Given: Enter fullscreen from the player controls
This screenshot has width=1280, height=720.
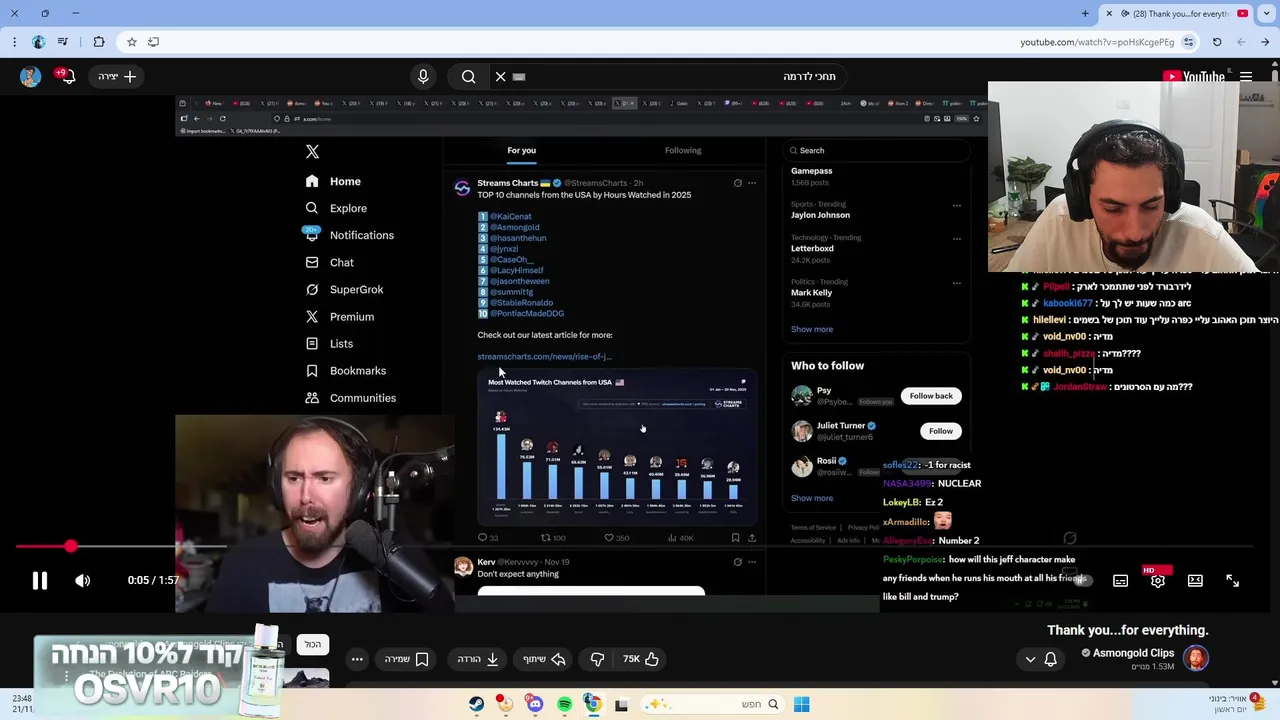Looking at the screenshot, I should pos(1232,581).
